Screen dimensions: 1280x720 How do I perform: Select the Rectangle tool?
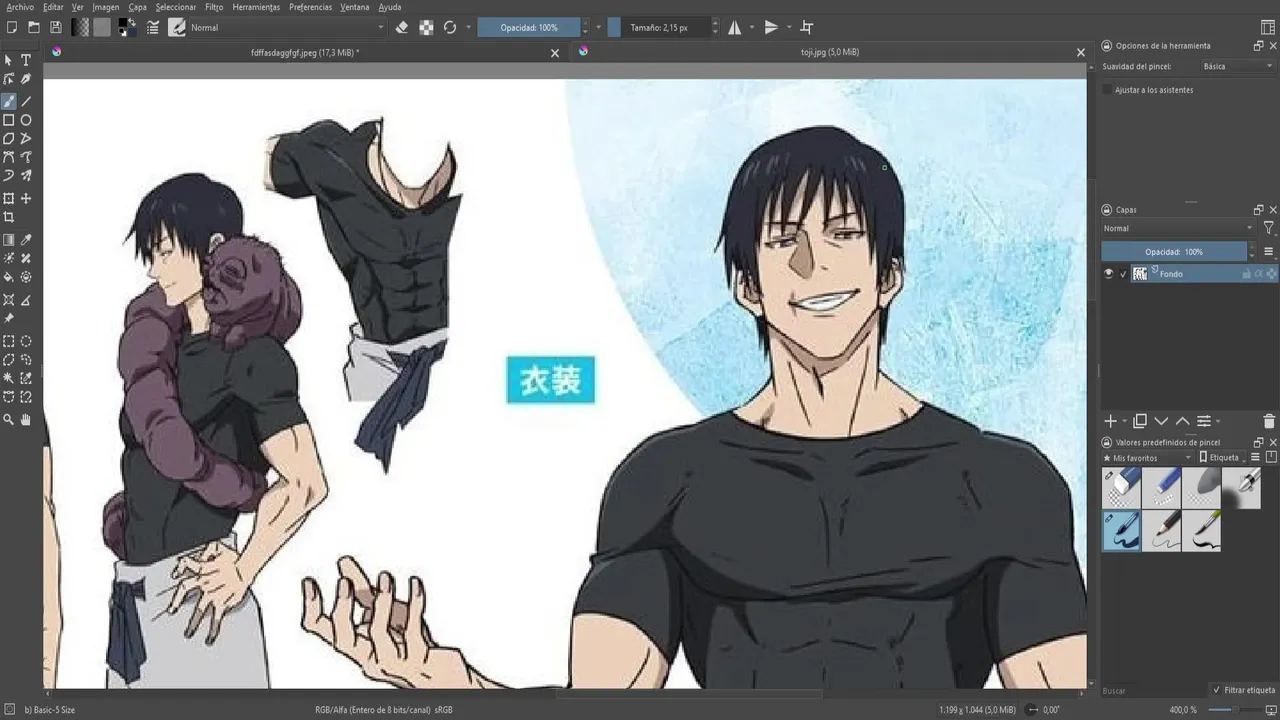[x=9, y=120]
